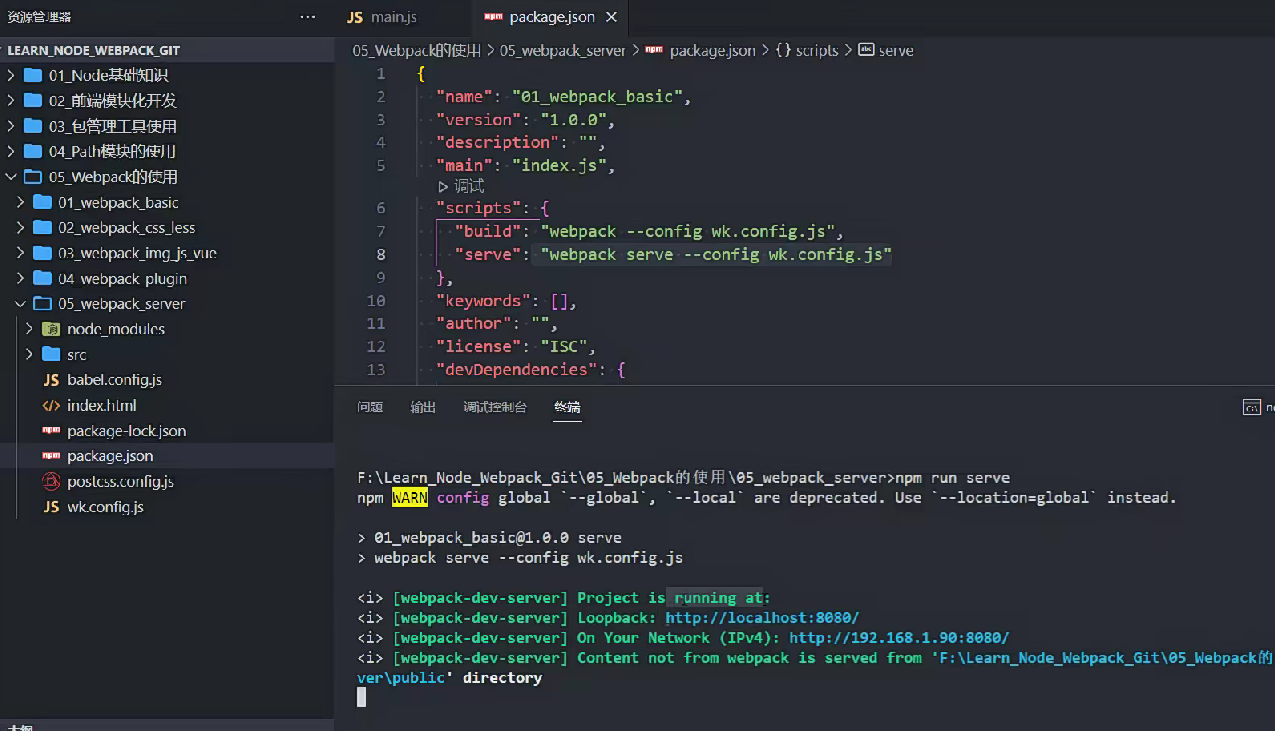1275x731 pixels.
Task: Expand 03_webpack_img_js_vue chevron
Action: pyautogui.click(x=20, y=253)
